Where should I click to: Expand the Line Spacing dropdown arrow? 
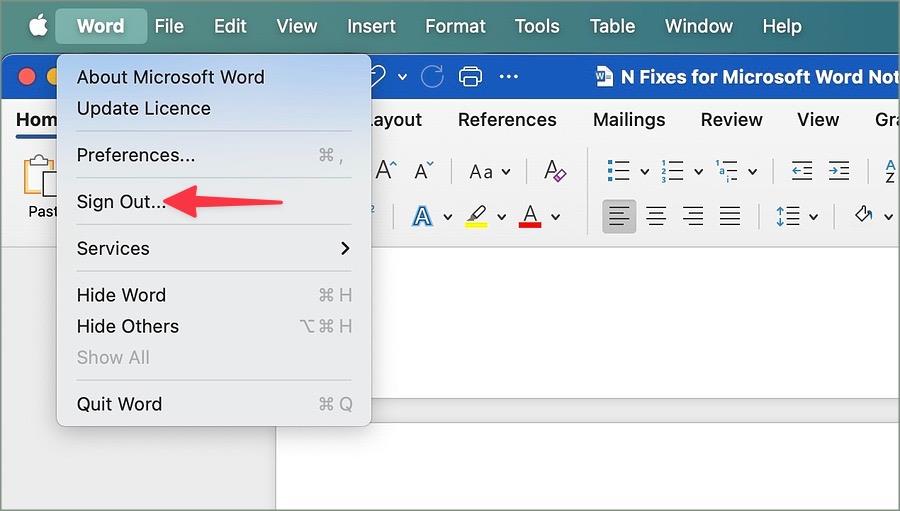[x=813, y=217]
